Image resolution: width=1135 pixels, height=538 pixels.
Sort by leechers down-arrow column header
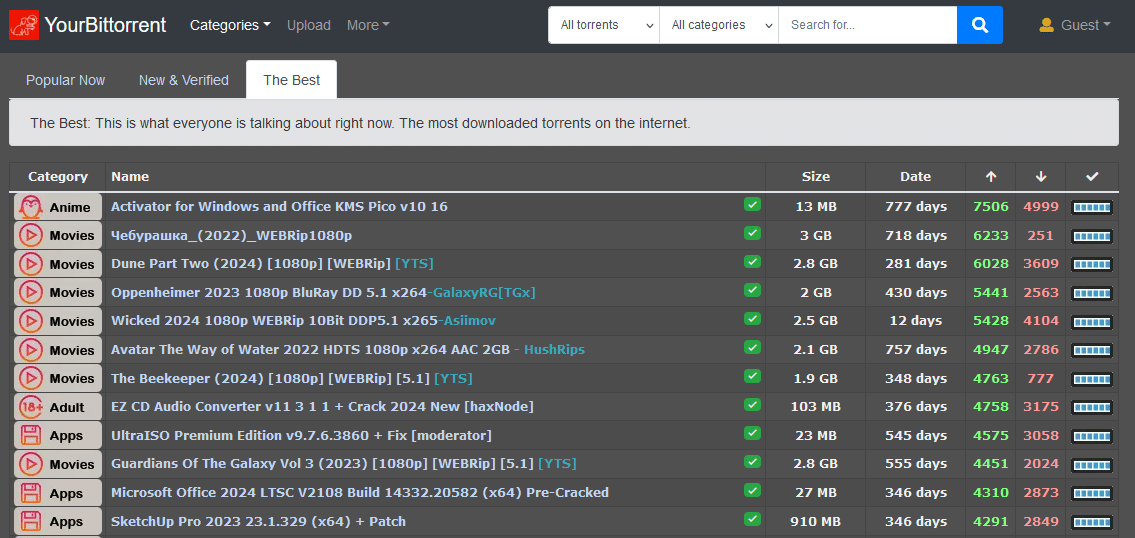(x=1041, y=177)
